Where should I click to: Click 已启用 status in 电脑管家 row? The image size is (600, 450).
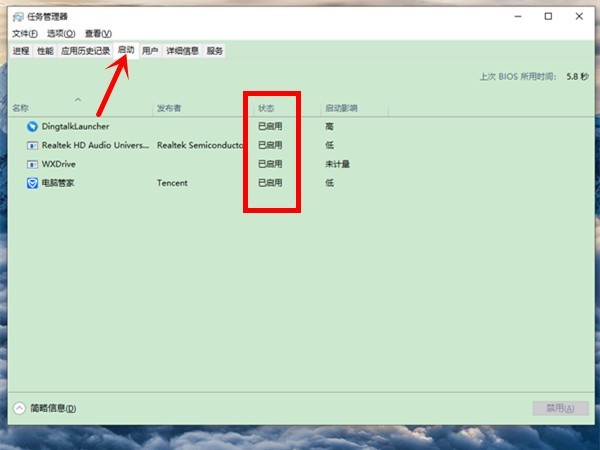tap(270, 183)
